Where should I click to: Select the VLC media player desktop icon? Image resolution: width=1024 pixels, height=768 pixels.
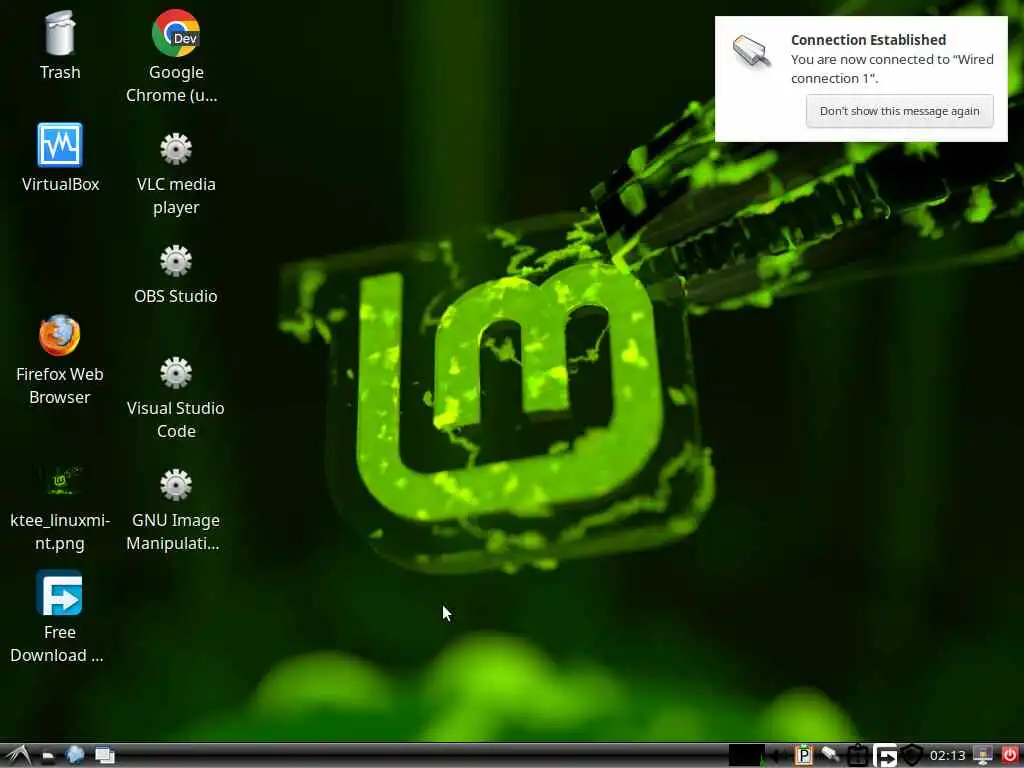[x=176, y=148]
